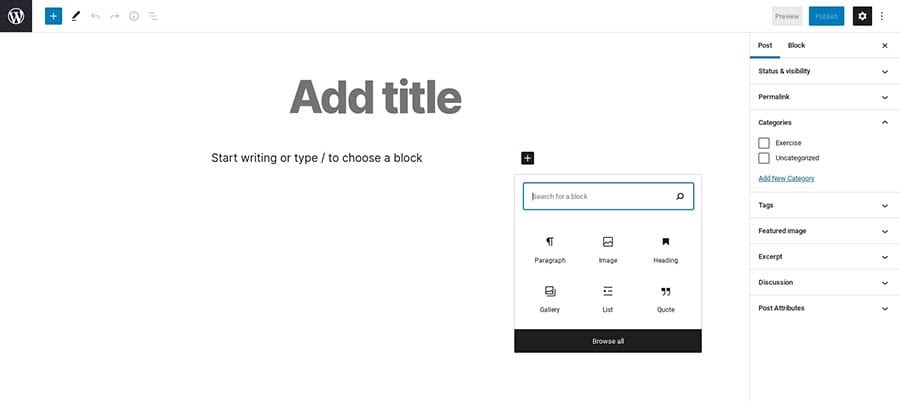
Task: Open the content info details icon
Action: (134, 16)
